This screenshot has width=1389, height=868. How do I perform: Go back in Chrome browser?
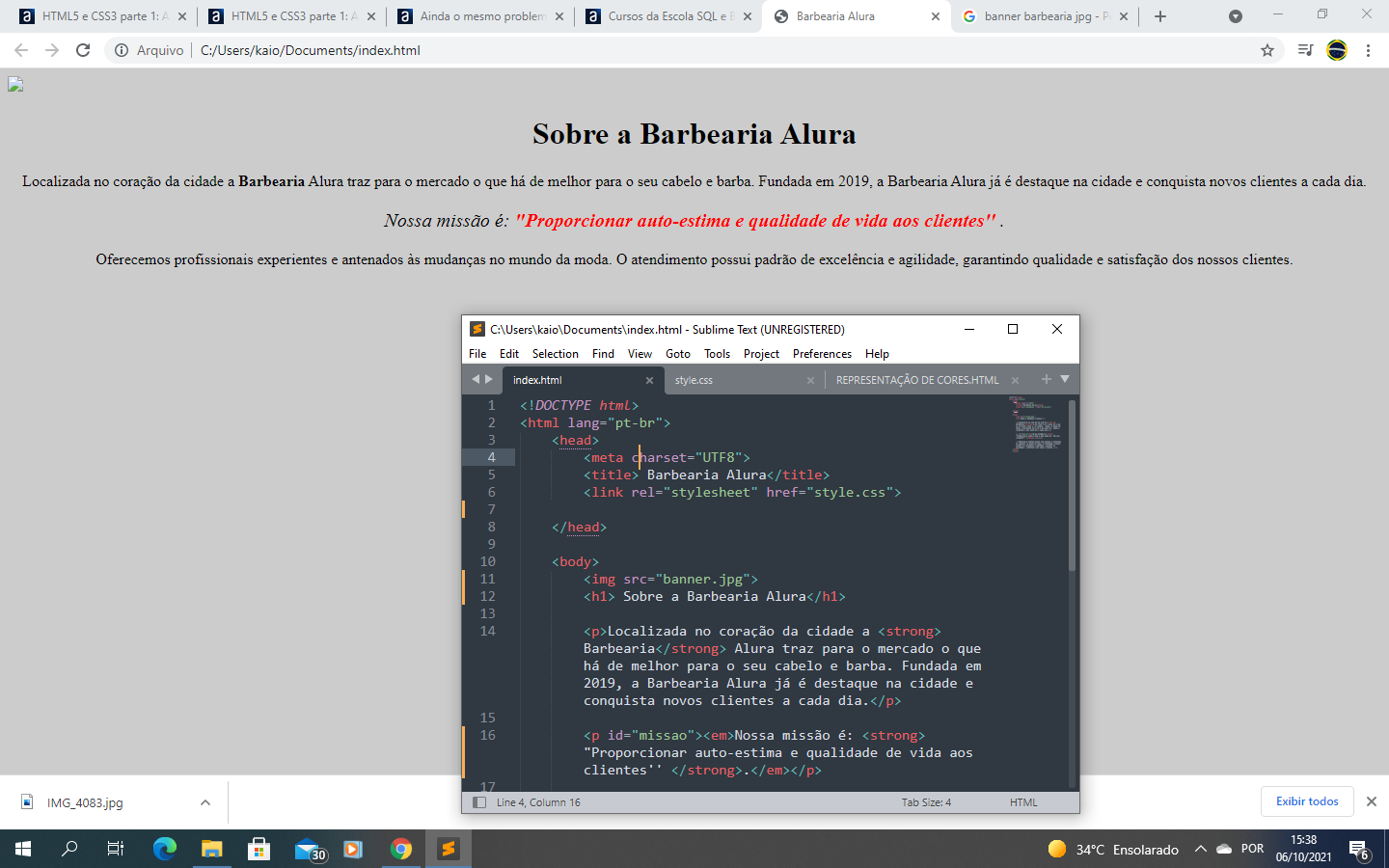[x=21, y=50]
